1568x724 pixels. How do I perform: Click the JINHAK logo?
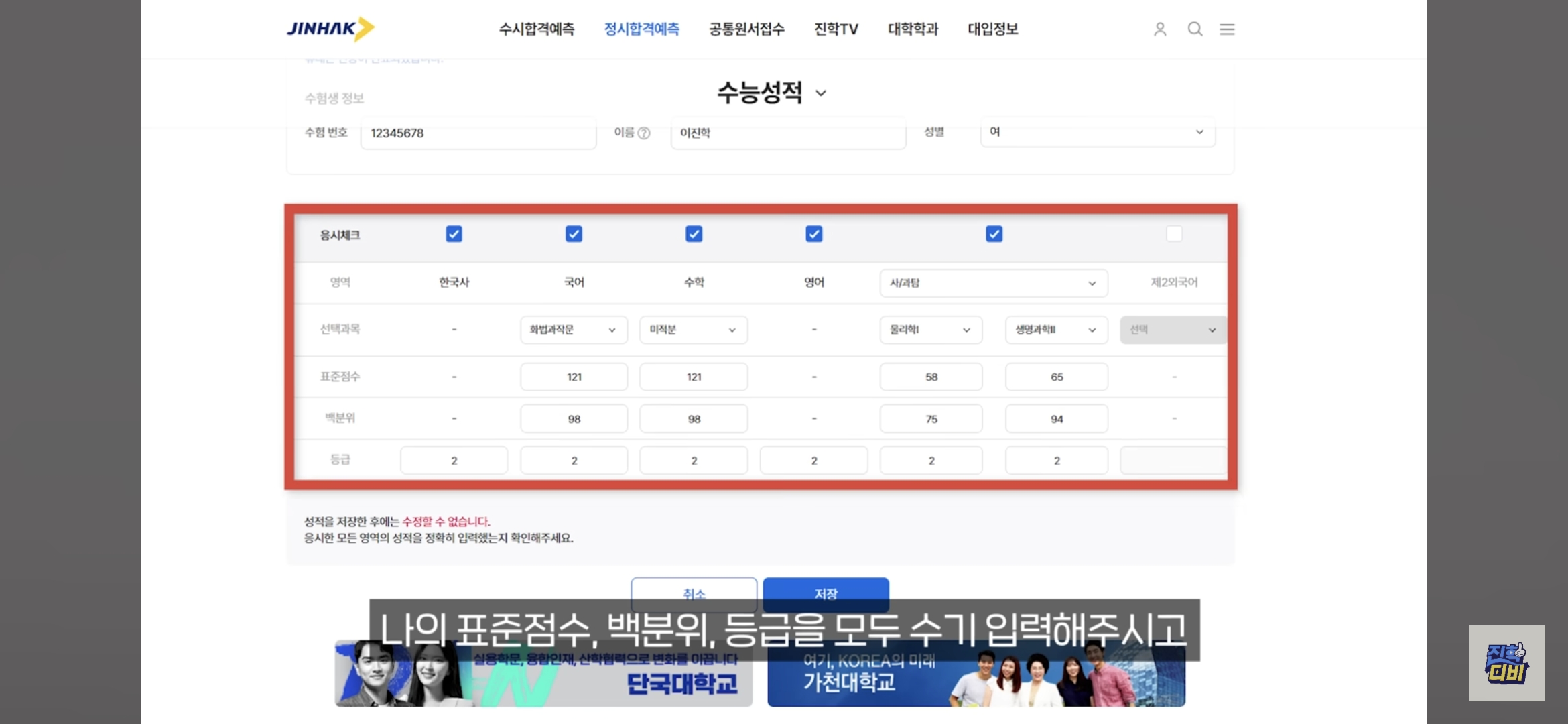coord(330,29)
